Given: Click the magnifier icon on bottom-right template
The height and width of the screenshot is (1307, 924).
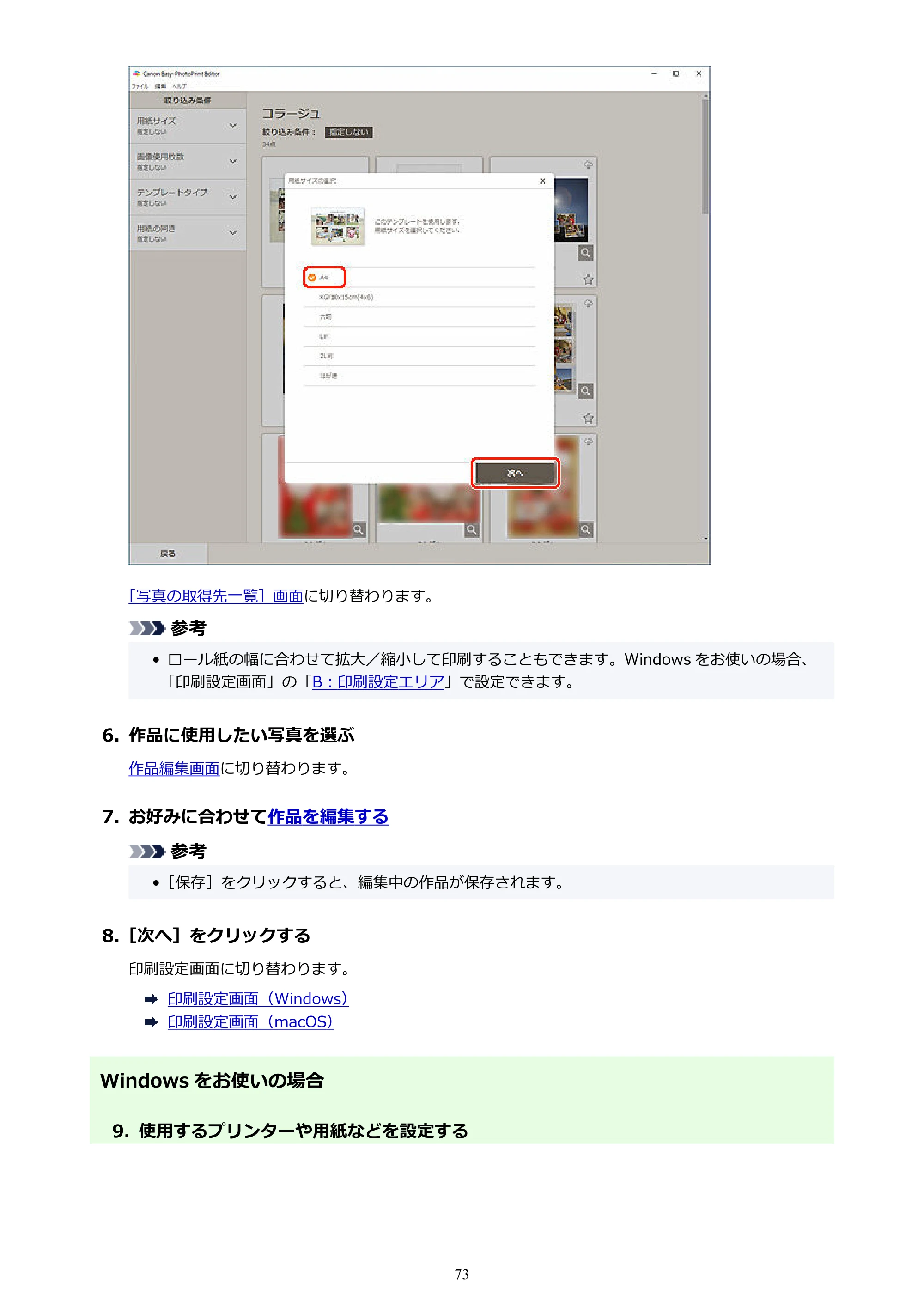Looking at the screenshot, I should (586, 530).
